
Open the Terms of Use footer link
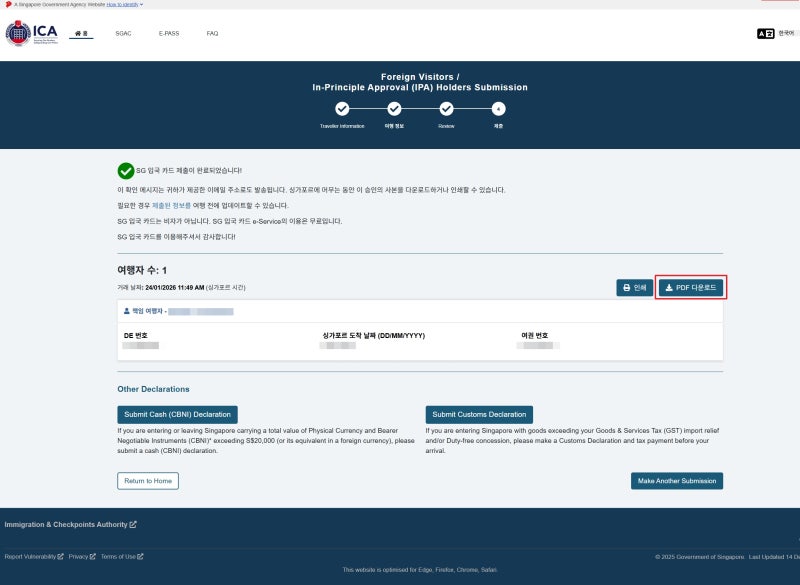[x=122, y=556]
